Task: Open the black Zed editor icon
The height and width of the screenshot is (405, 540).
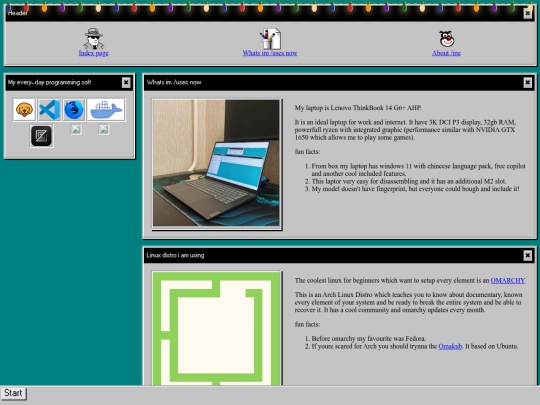Action: (x=41, y=136)
